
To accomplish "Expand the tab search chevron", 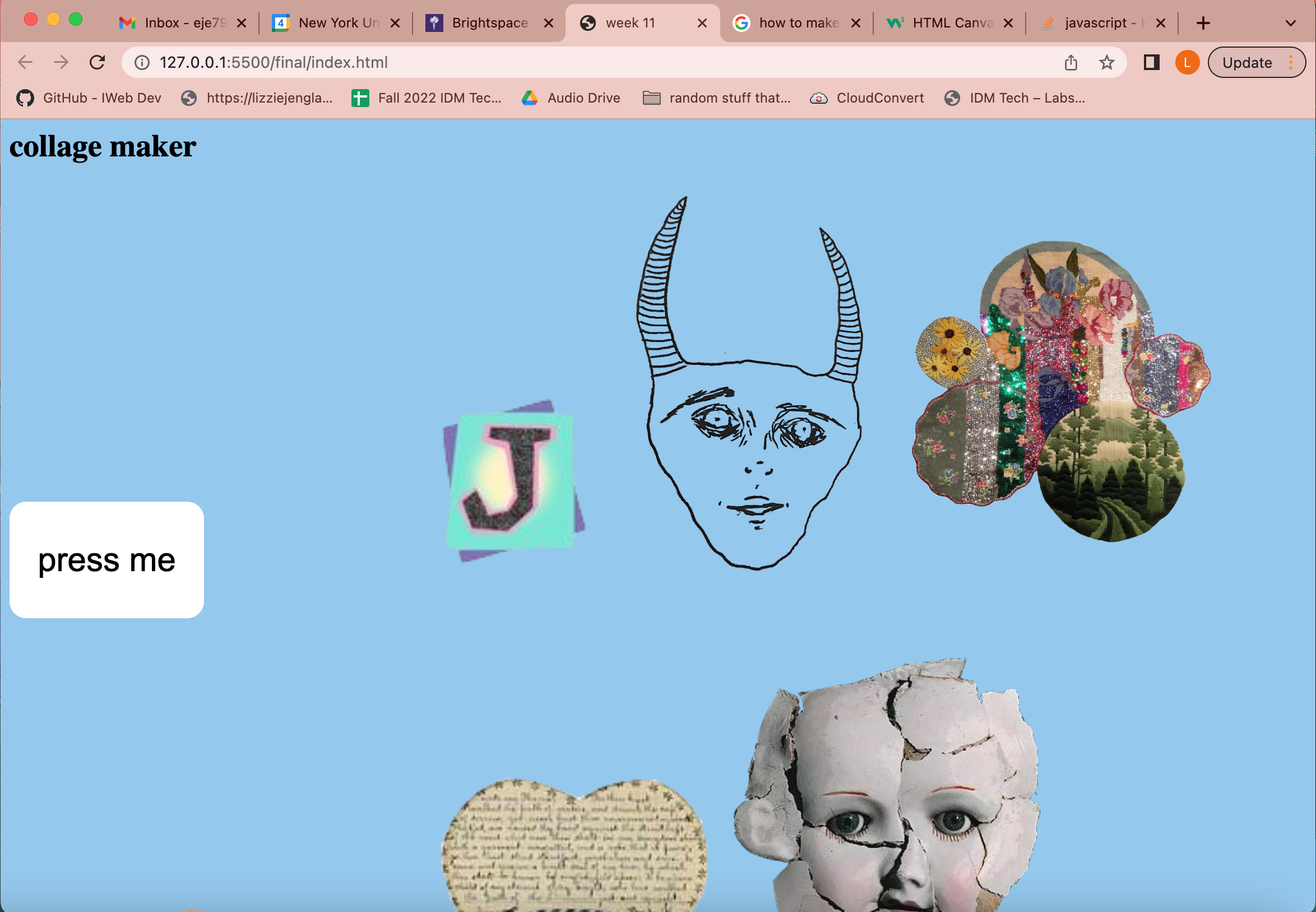I will (x=1290, y=23).
